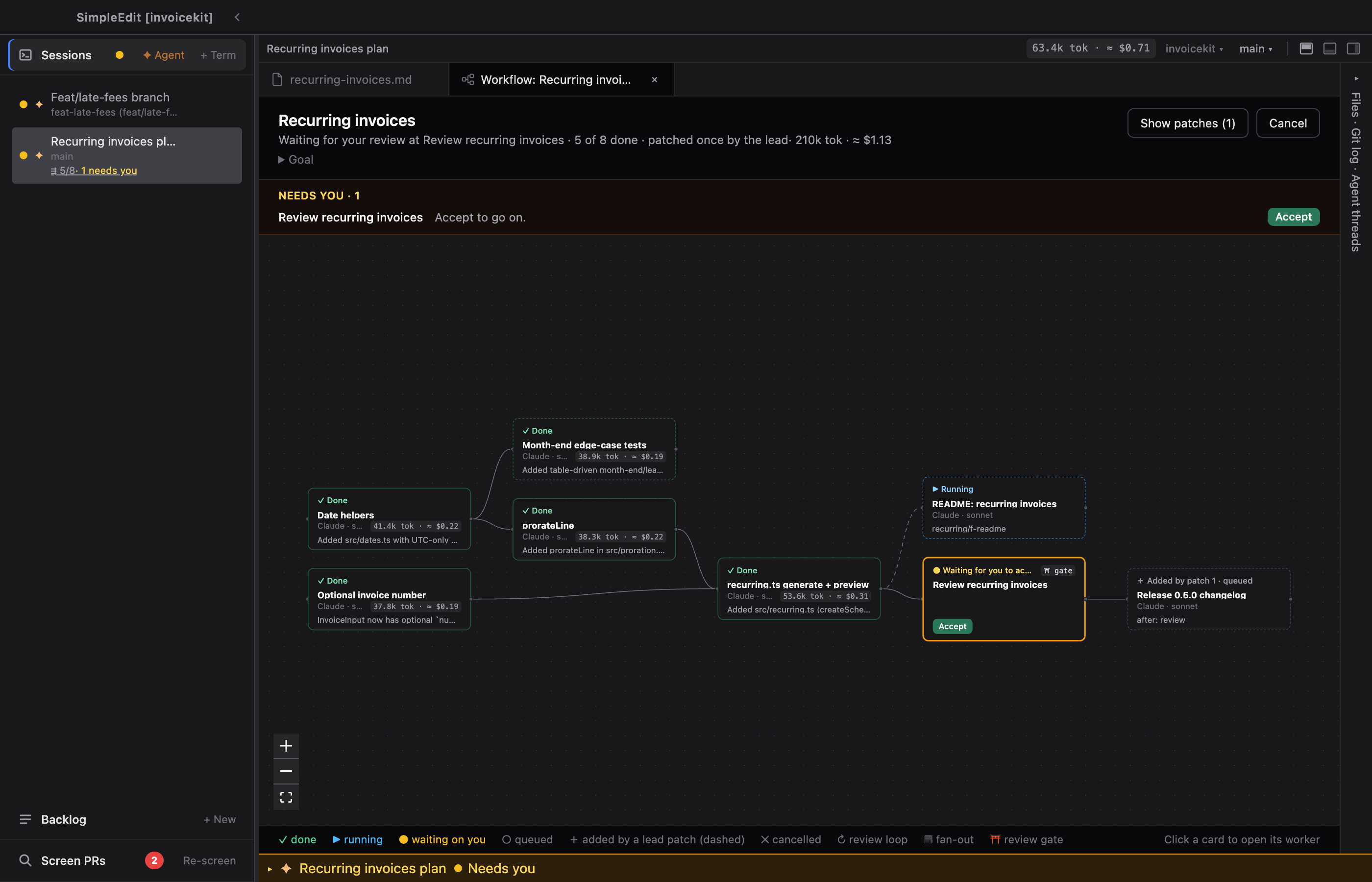The height and width of the screenshot is (882, 1372).
Task: Toggle the right side panel layout icon
Action: click(x=1353, y=48)
